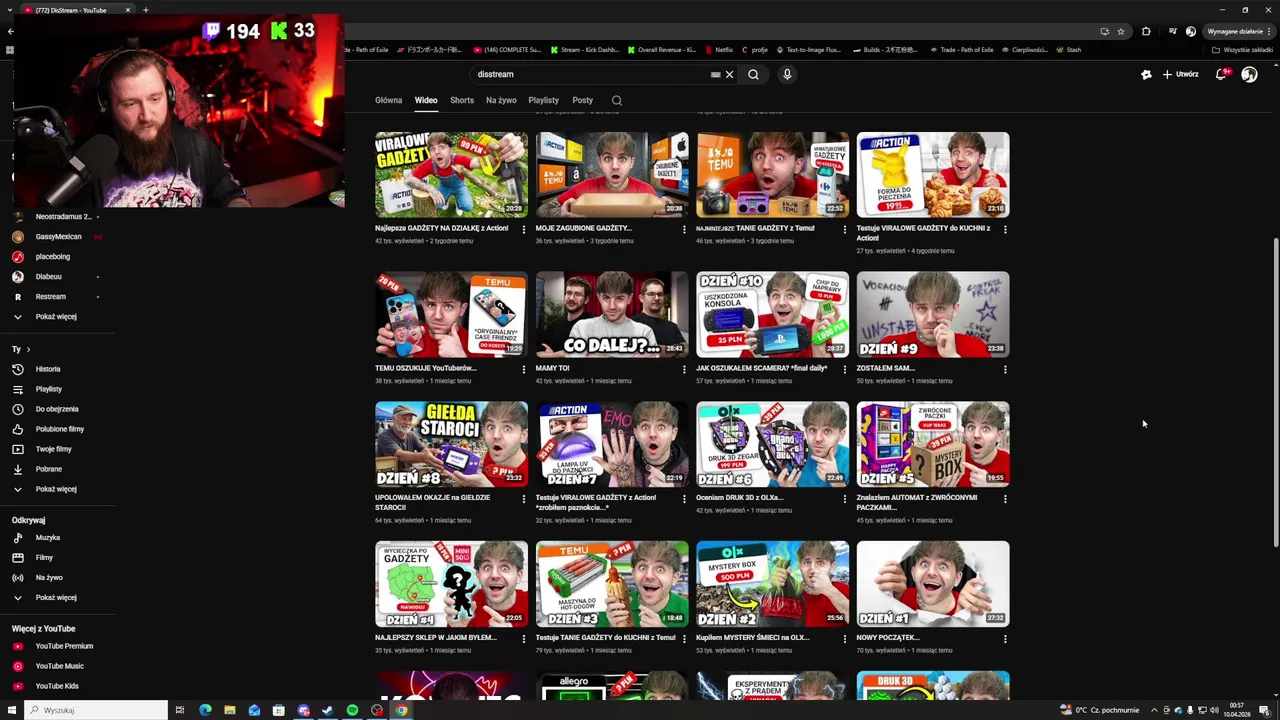Screen dimensions: 1280x720
Task: Open YouTube notifications bell
Action: pyautogui.click(x=1221, y=74)
